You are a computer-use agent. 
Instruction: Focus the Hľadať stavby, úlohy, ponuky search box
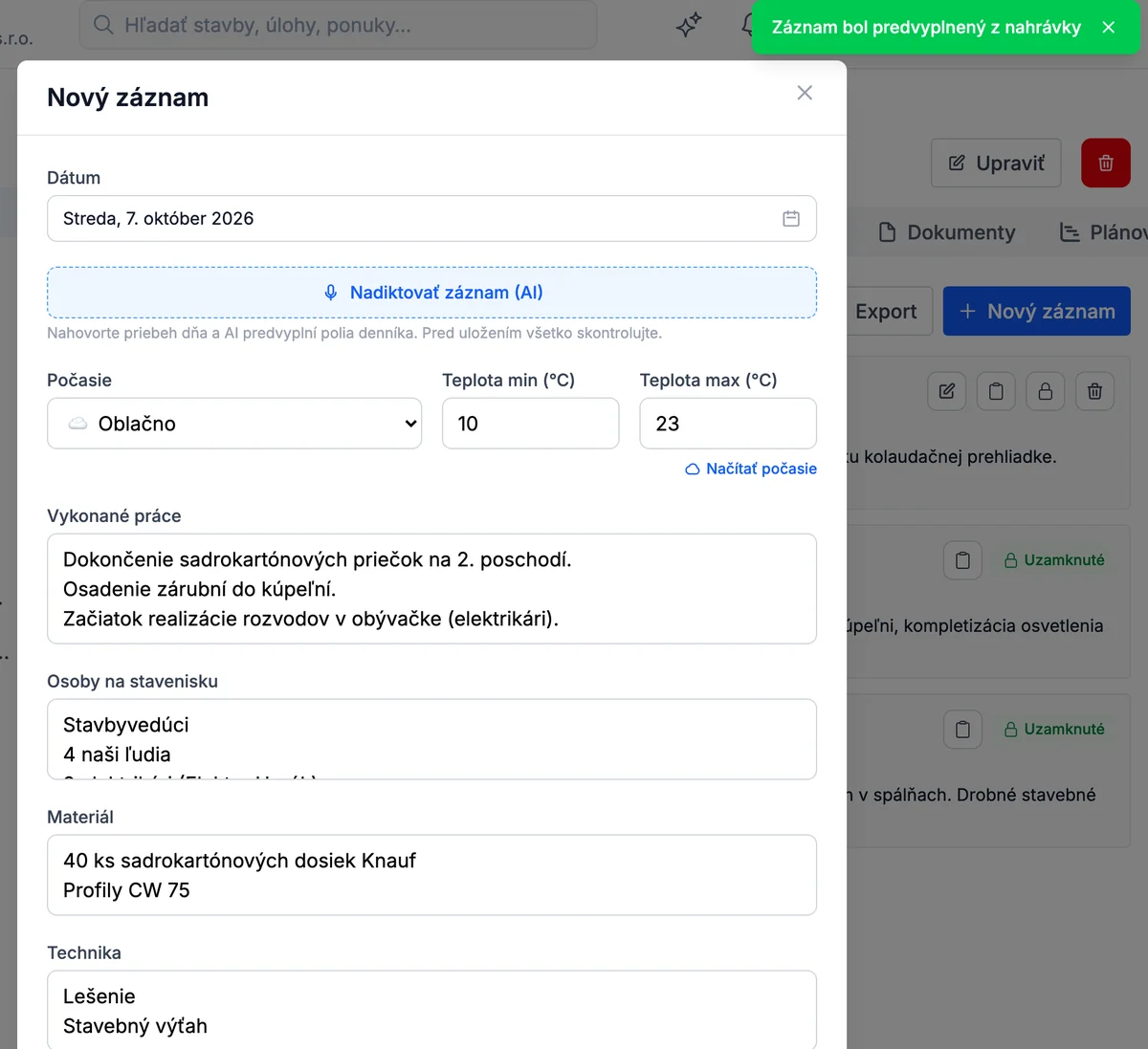[339, 25]
